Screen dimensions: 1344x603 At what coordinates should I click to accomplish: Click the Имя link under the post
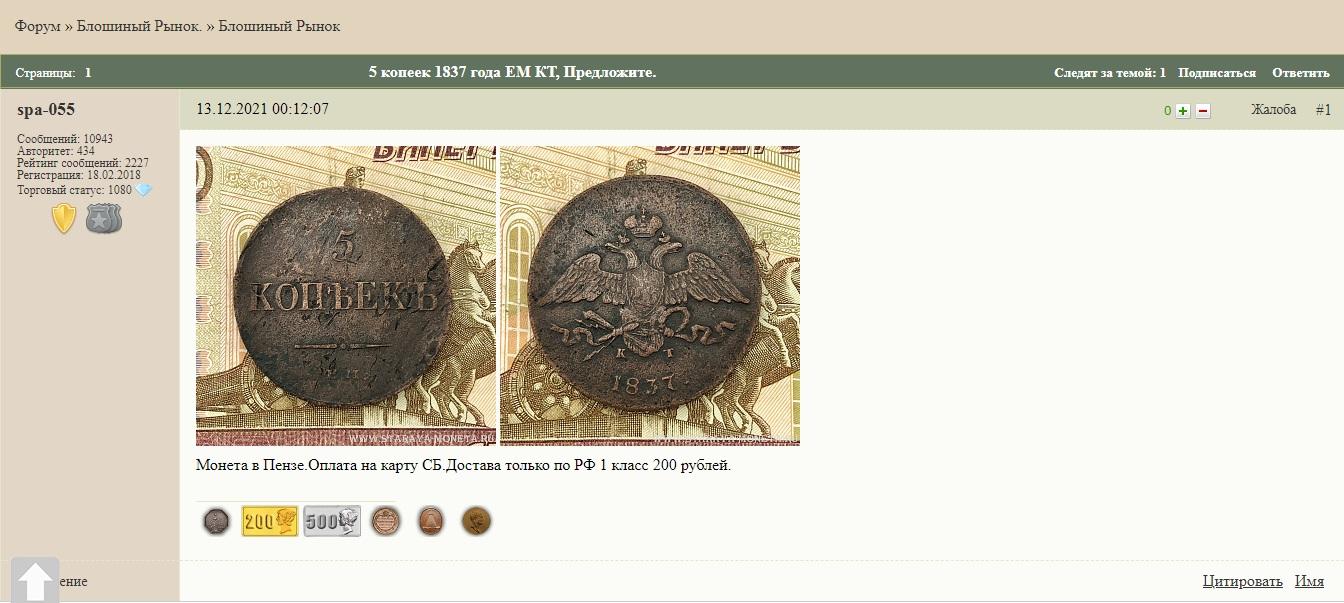click(x=1309, y=581)
